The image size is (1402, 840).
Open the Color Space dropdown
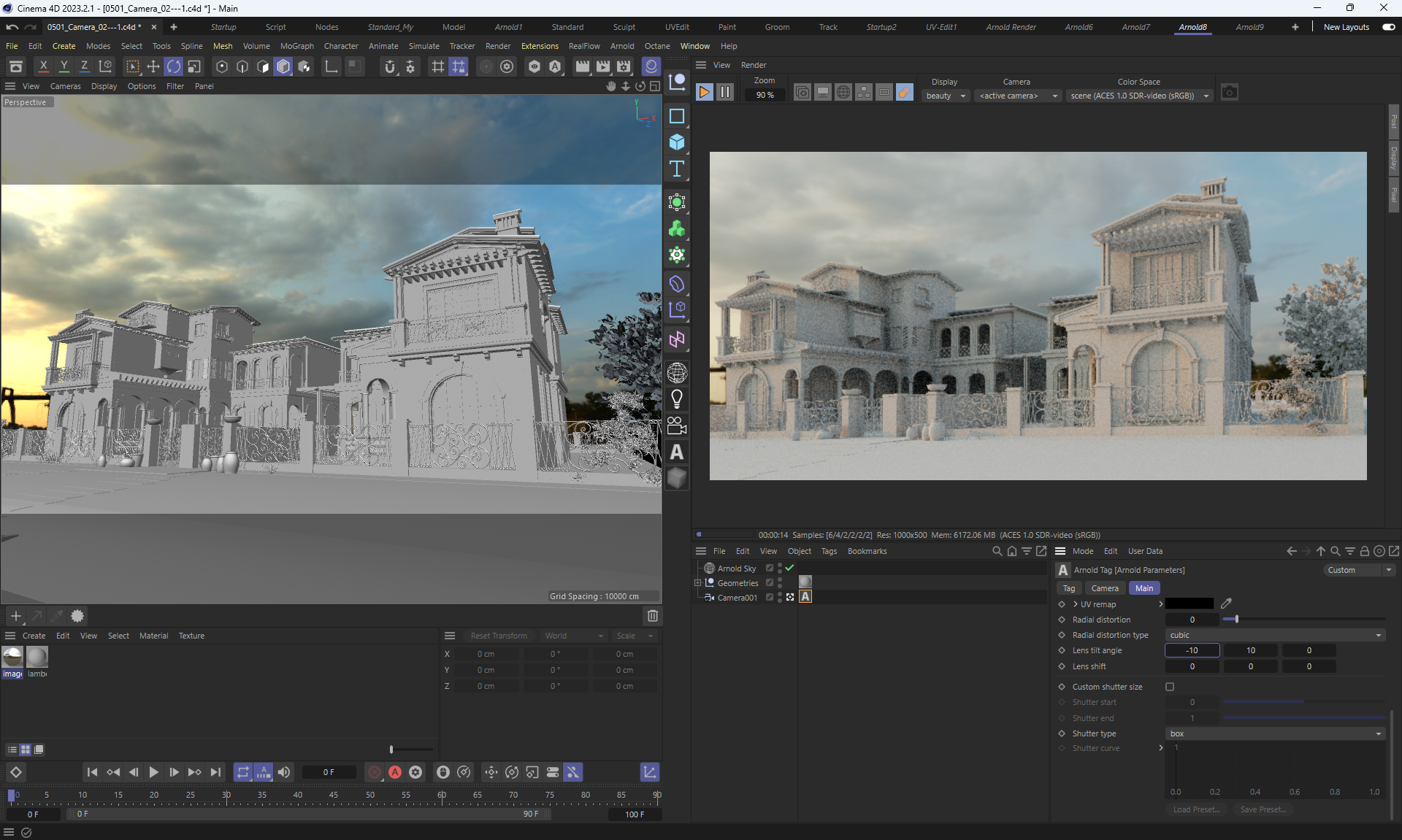click(x=1139, y=96)
